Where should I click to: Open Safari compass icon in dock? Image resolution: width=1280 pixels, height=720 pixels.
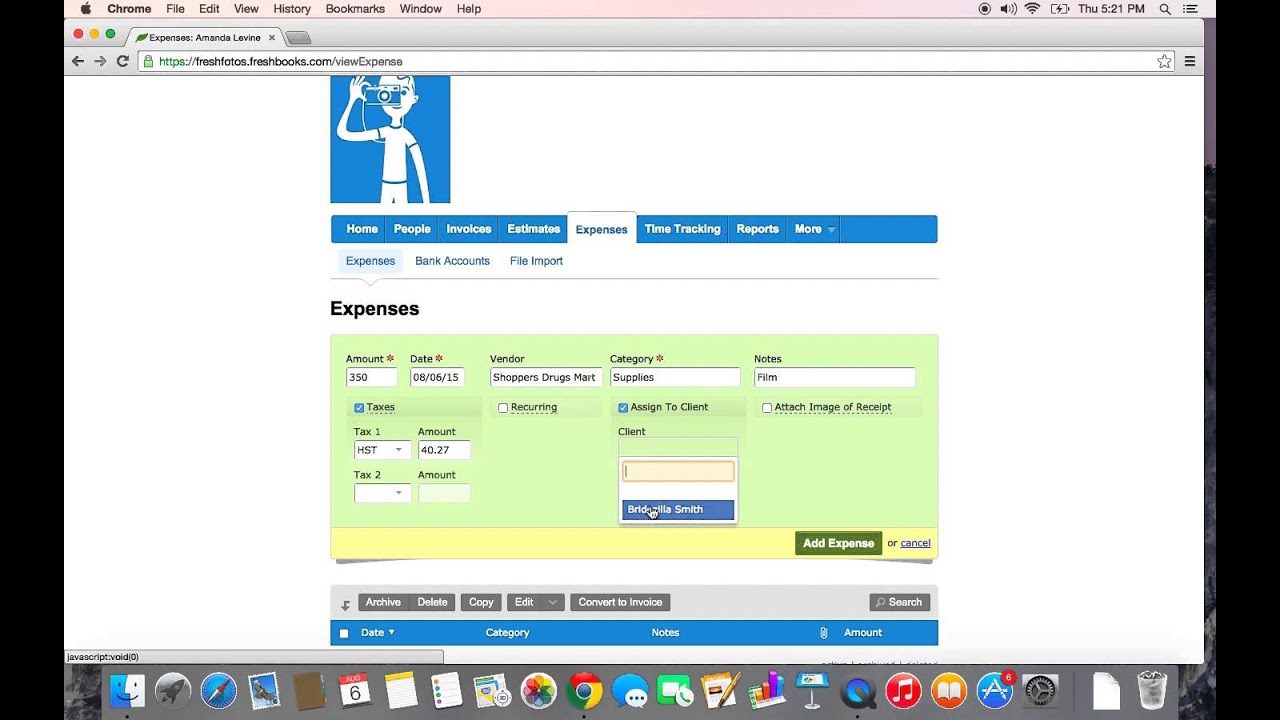pyautogui.click(x=219, y=691)
